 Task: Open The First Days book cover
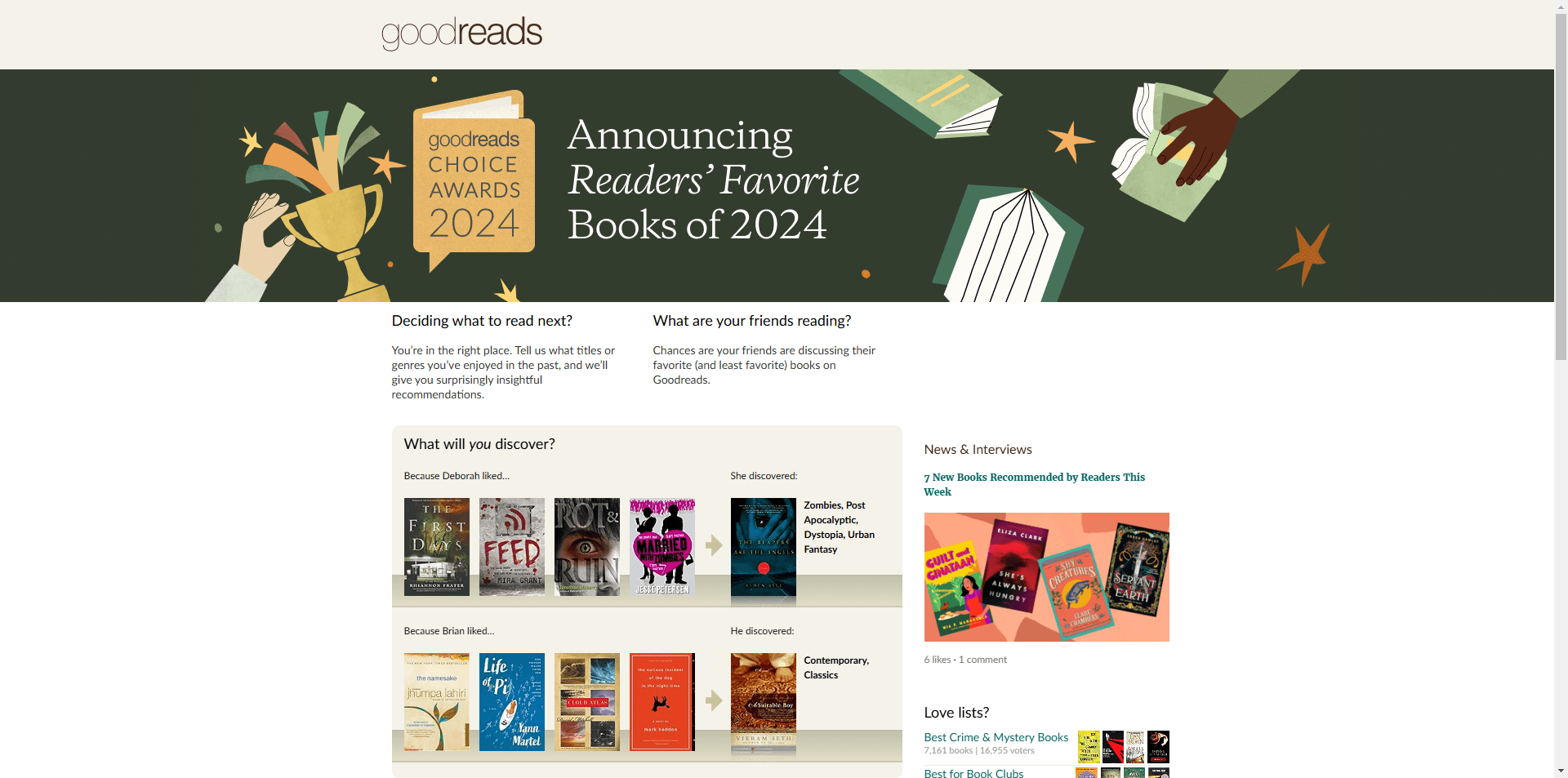pos(436,547)
